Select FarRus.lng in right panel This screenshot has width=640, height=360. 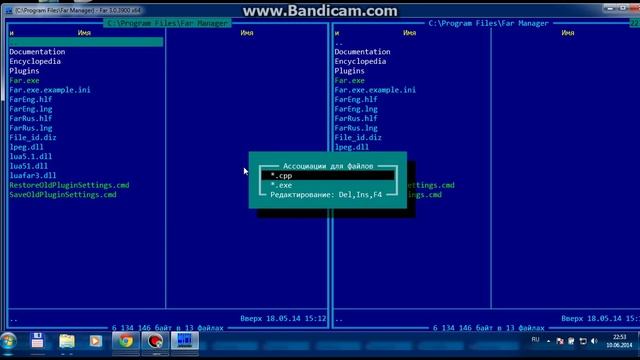tap(356, 128)
